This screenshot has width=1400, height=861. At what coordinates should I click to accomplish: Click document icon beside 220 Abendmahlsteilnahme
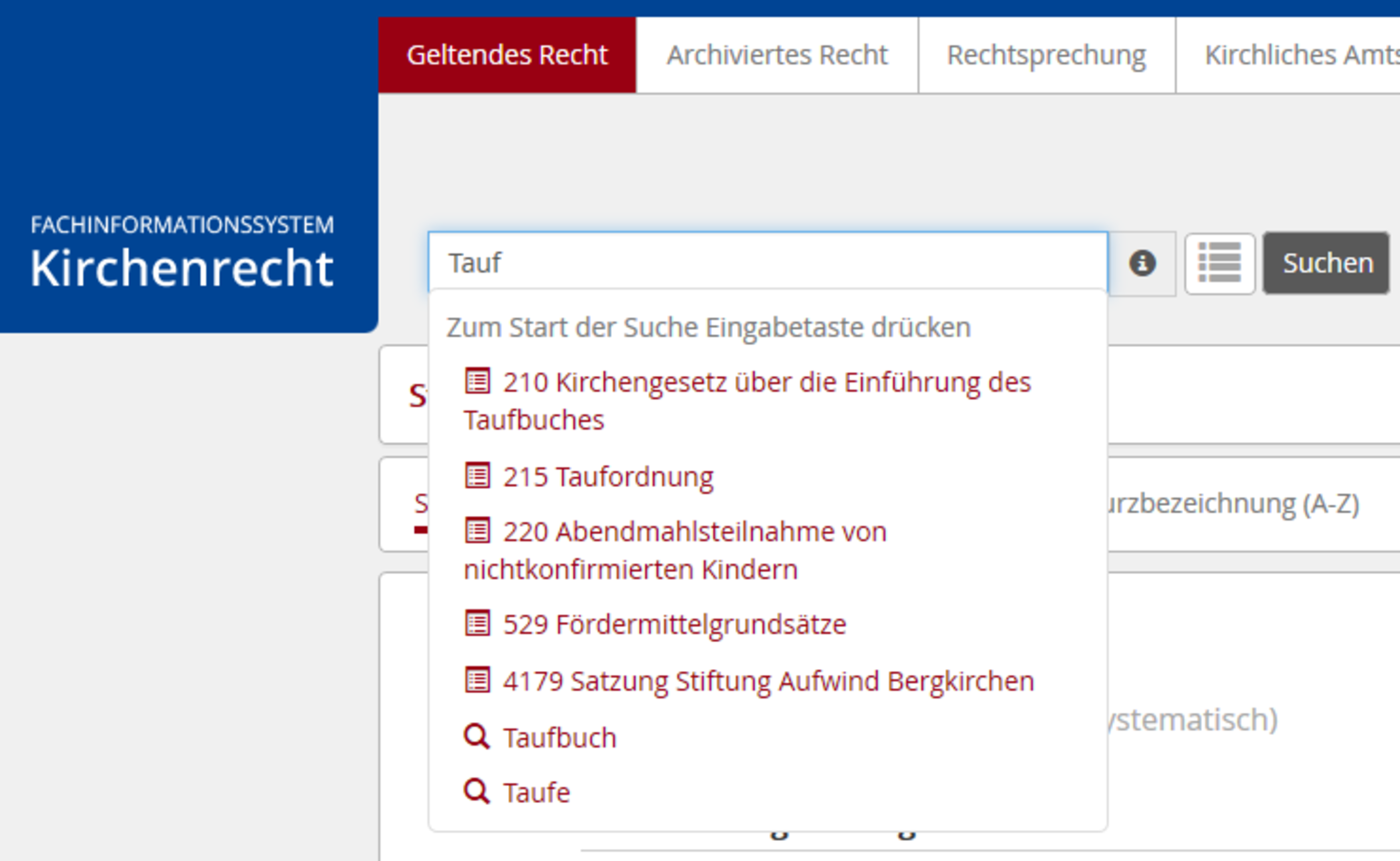pyautogui.click(x=478, y=530)
